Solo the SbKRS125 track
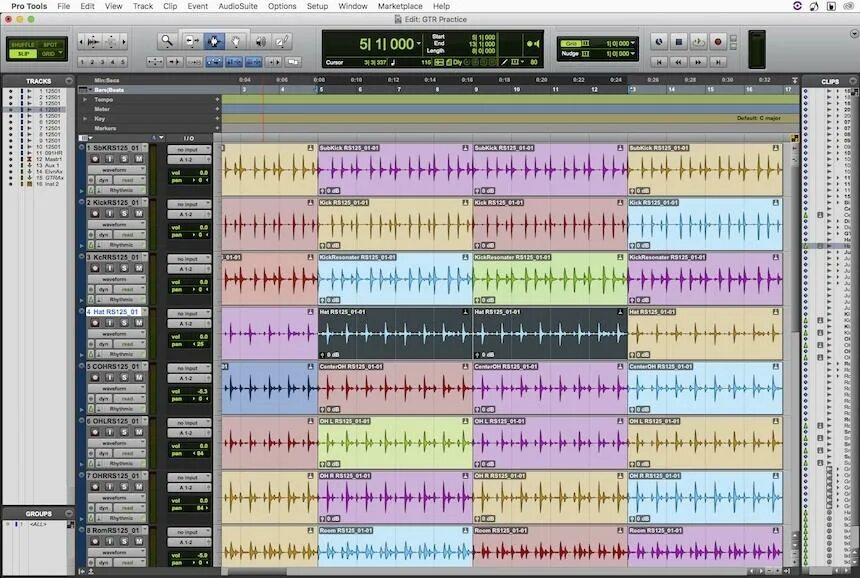The width and height of the screenshot is (860, 578). [125, 159]
